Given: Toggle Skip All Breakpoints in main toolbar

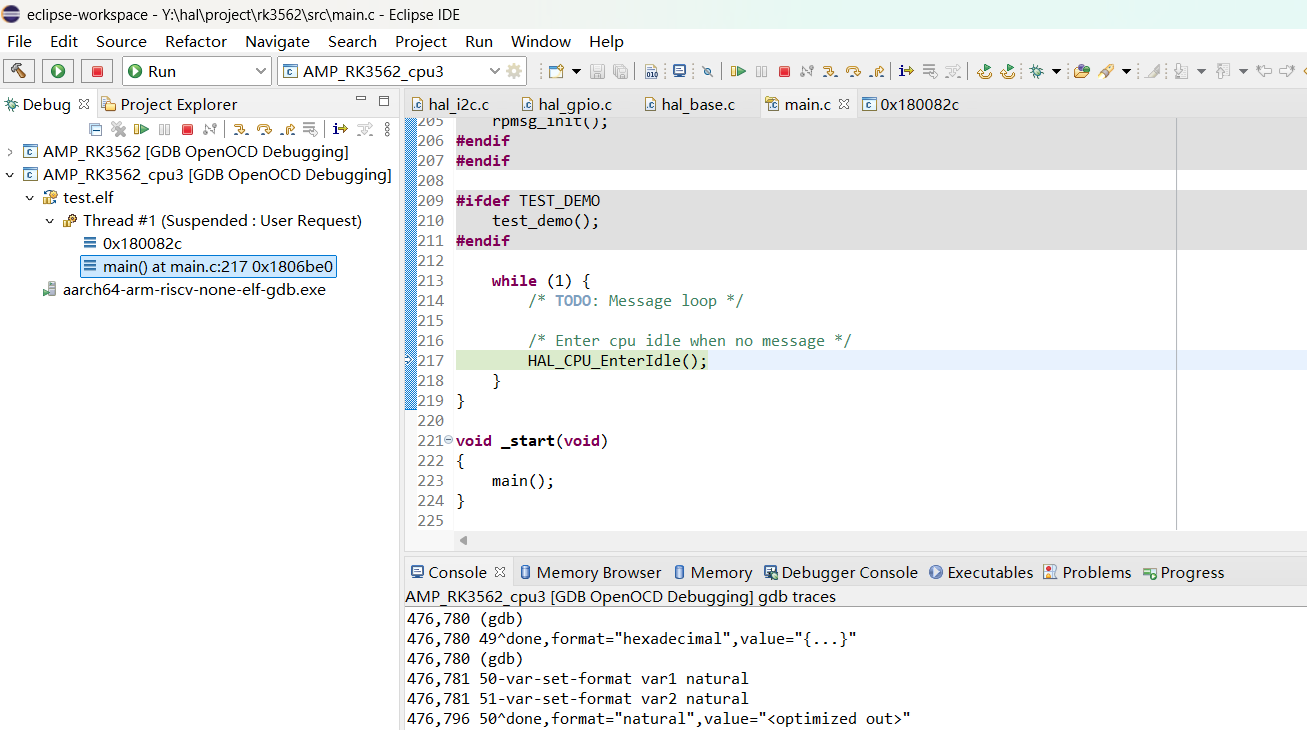Looking at the screenshot, I should coord(707,71).
